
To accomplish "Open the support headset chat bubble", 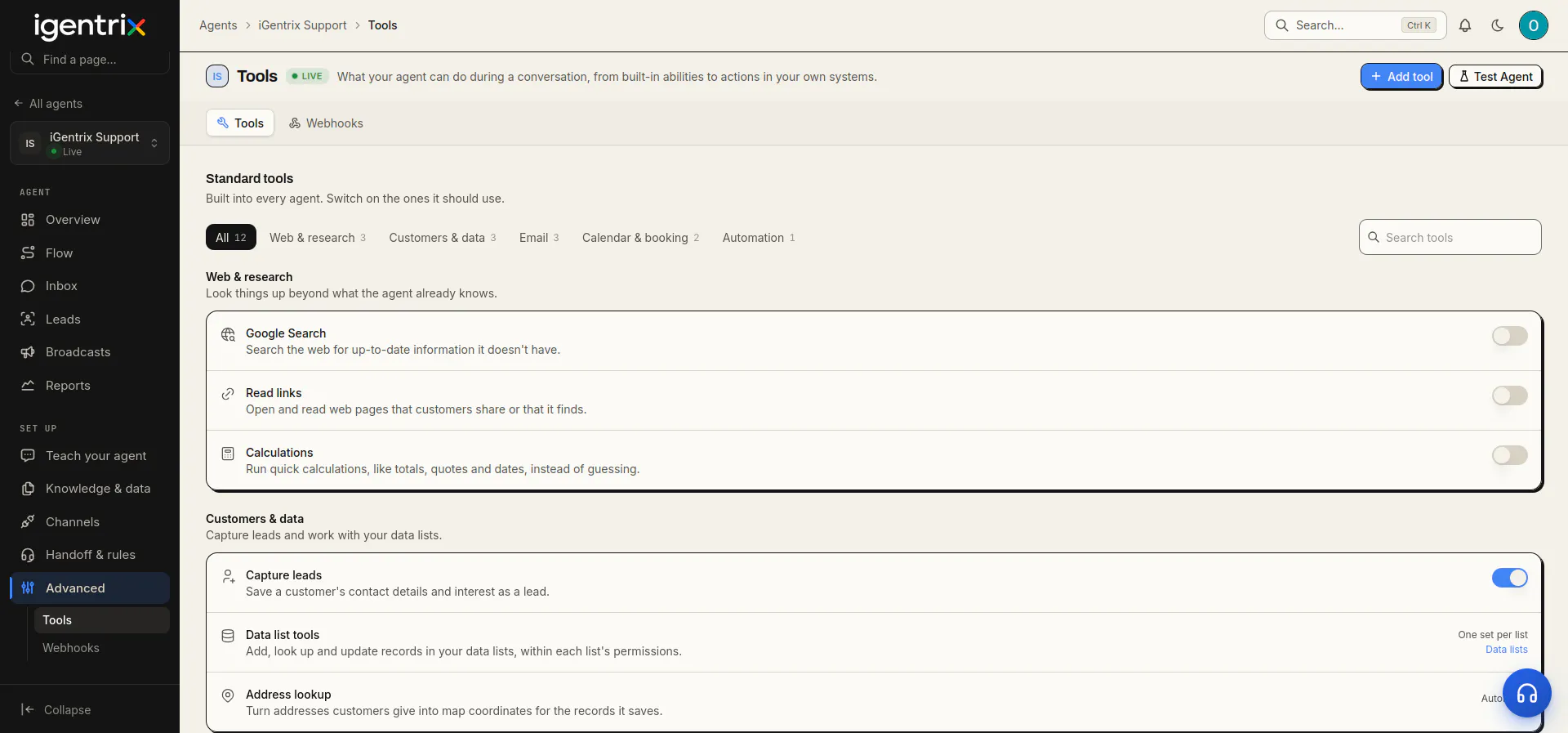I will (x=1527, y=693).
